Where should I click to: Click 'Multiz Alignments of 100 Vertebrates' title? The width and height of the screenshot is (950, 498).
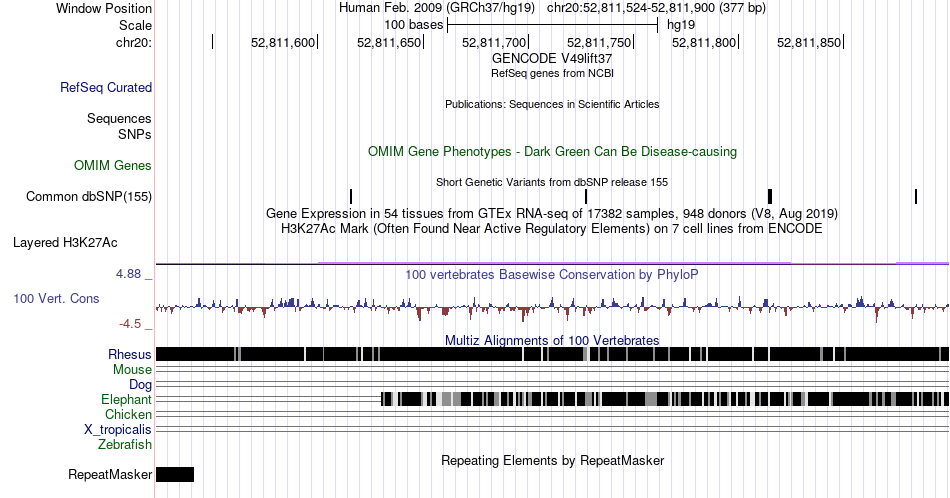pyautogui.click(x=552, y=340)
